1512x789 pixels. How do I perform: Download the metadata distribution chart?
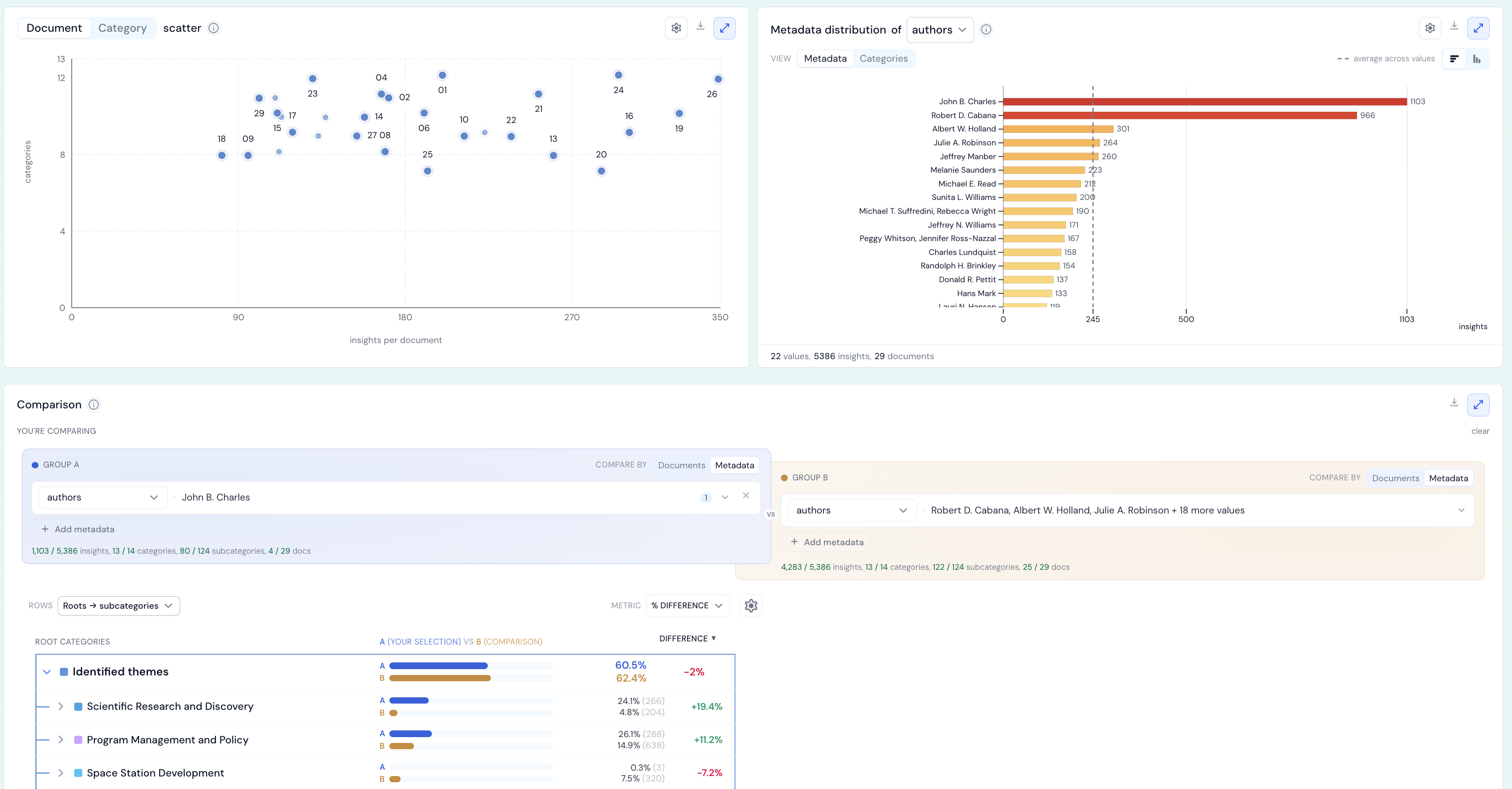coord(1454,26)
